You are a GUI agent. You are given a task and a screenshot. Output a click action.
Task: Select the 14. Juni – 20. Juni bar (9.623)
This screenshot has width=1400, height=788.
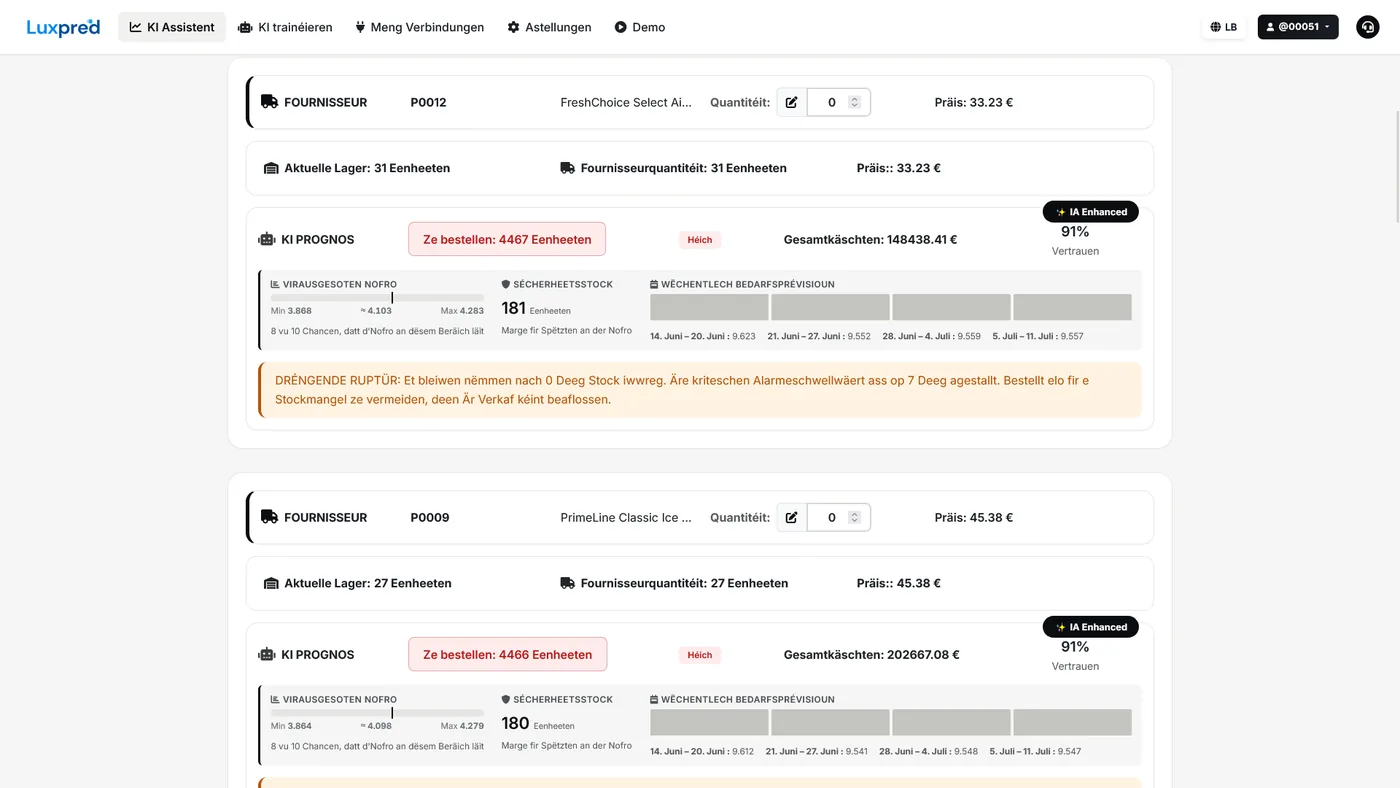coord(709,307)
